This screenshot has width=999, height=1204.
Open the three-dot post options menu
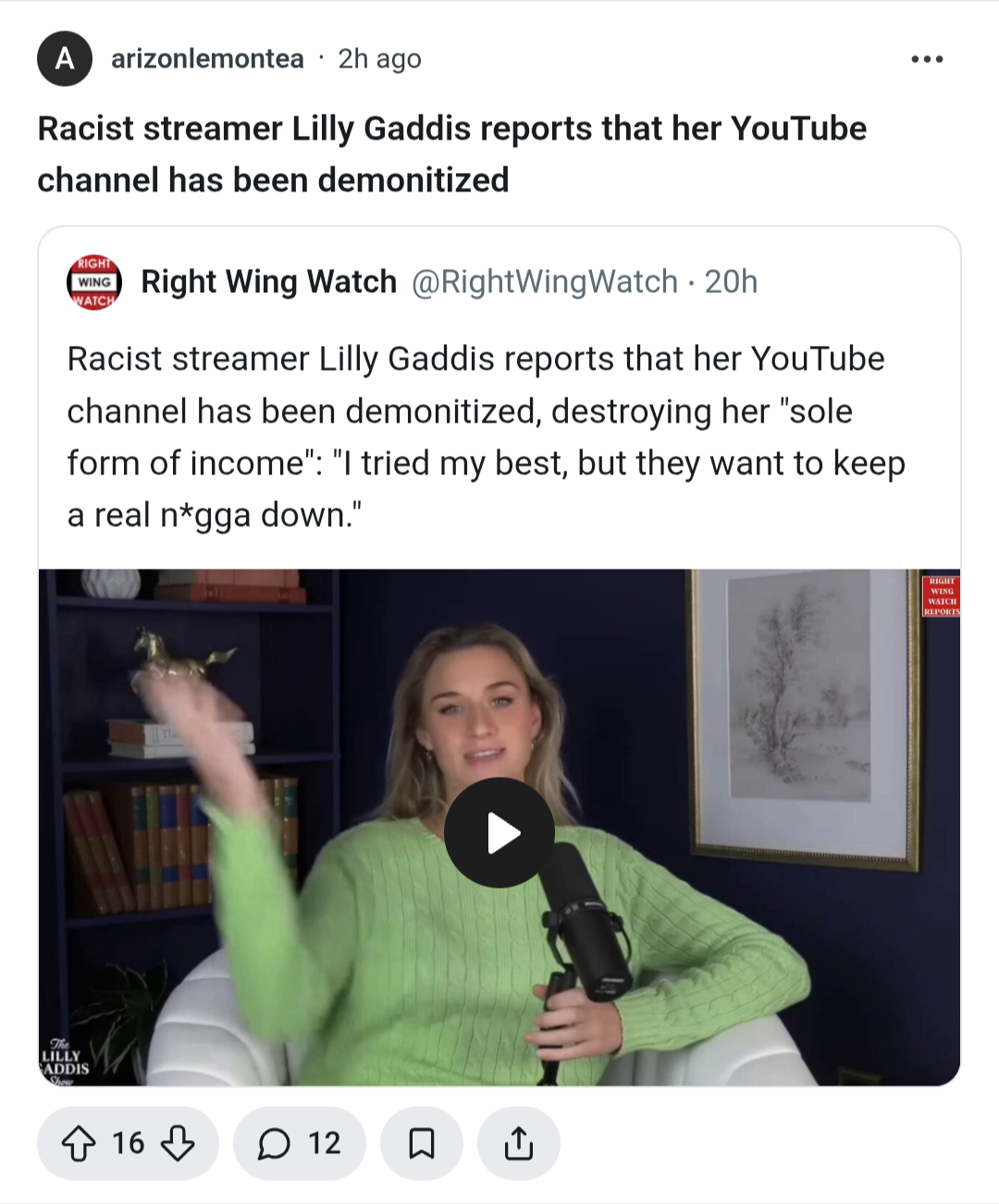click(927, 59)
